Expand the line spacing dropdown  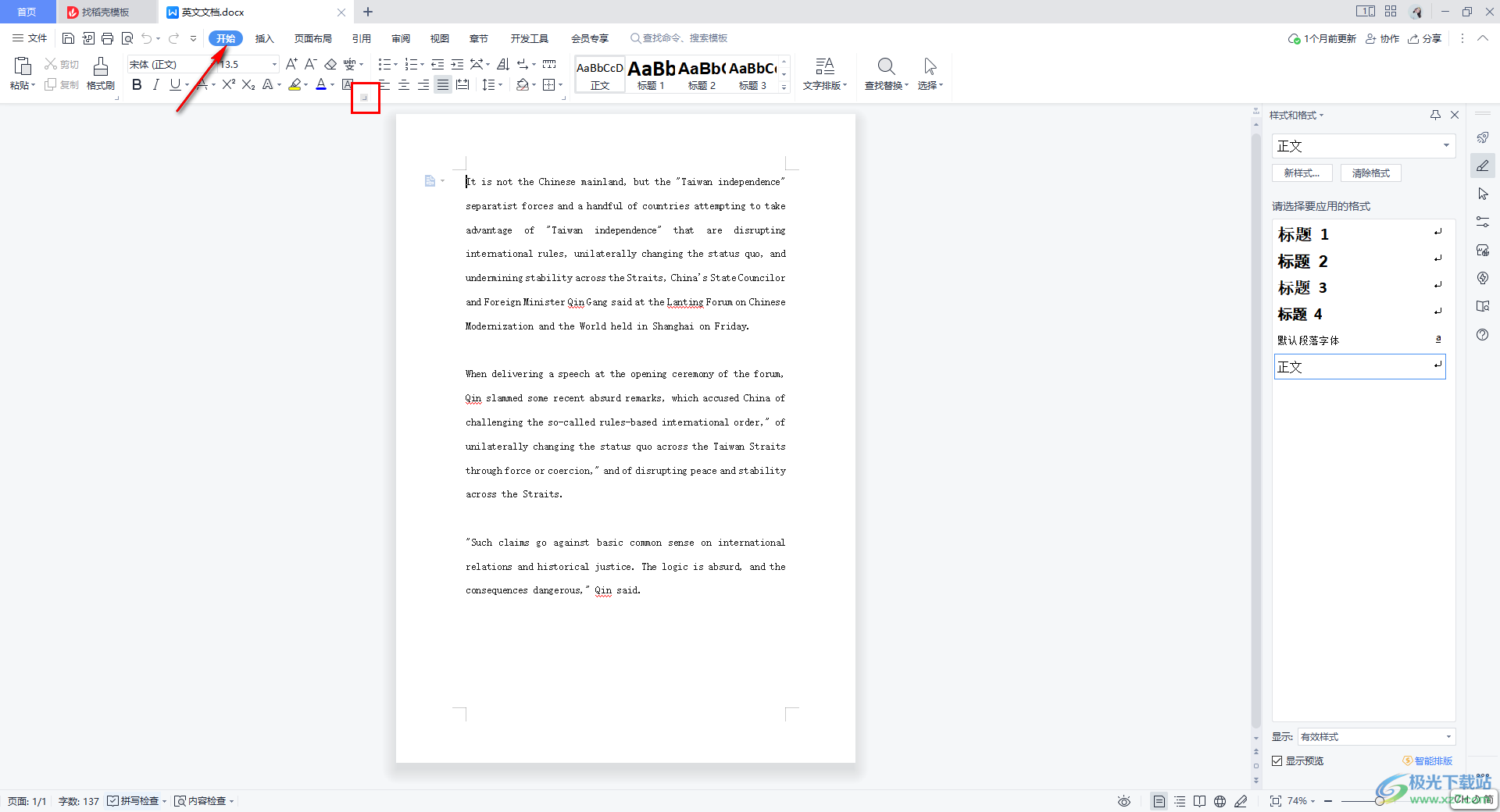pyautogui.click(x=500, y=84)
